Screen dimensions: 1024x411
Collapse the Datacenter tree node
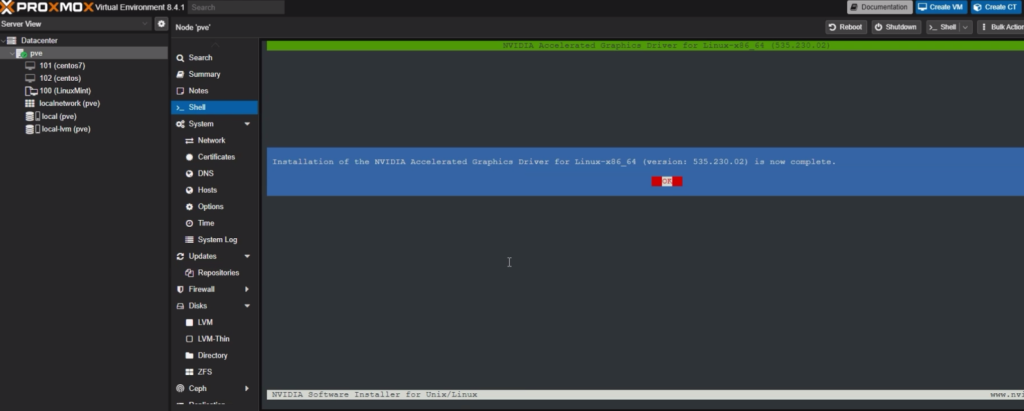tap(3, 41)
